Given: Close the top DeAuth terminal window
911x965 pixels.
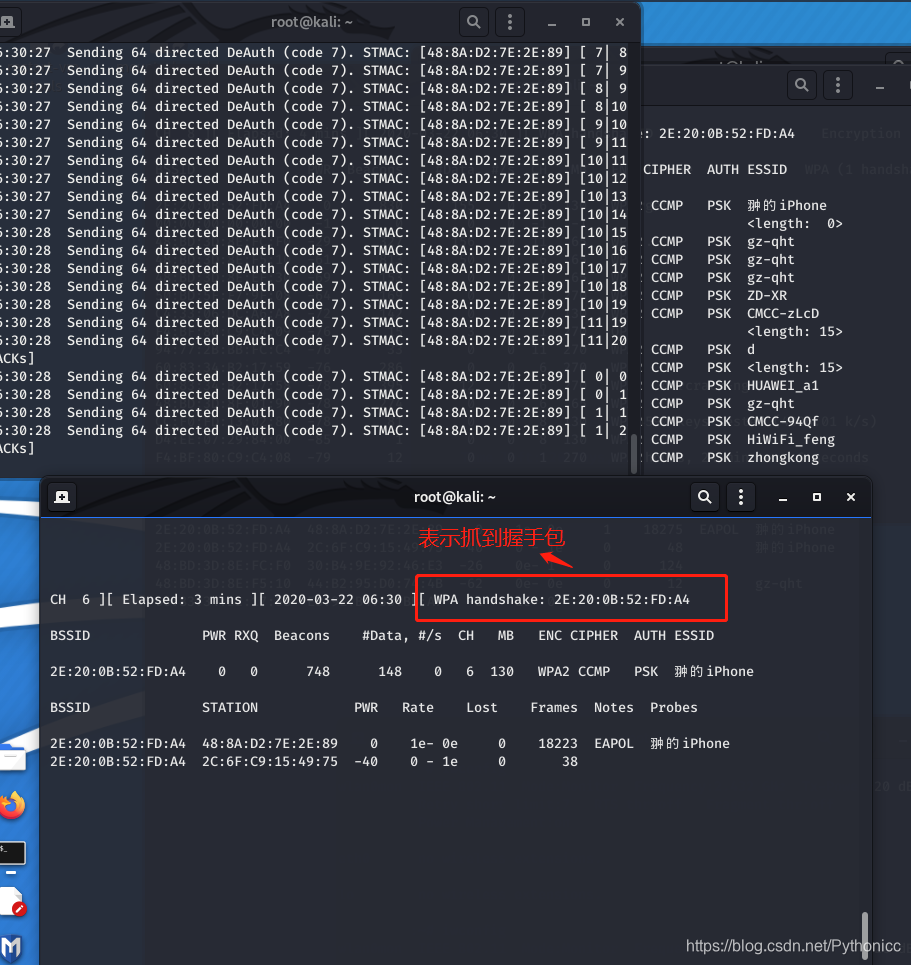Looking at the screenshot, I should coord(620,22).
